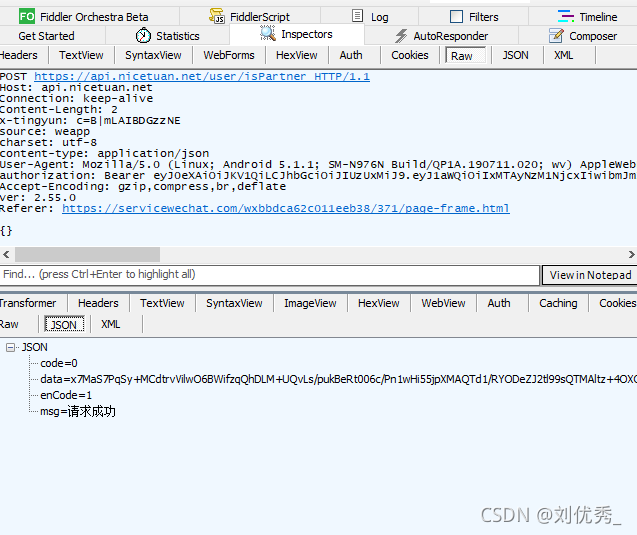637x535 pixels.
Task: Click the Statistics stopwatch icon
Action: (143, 35)
